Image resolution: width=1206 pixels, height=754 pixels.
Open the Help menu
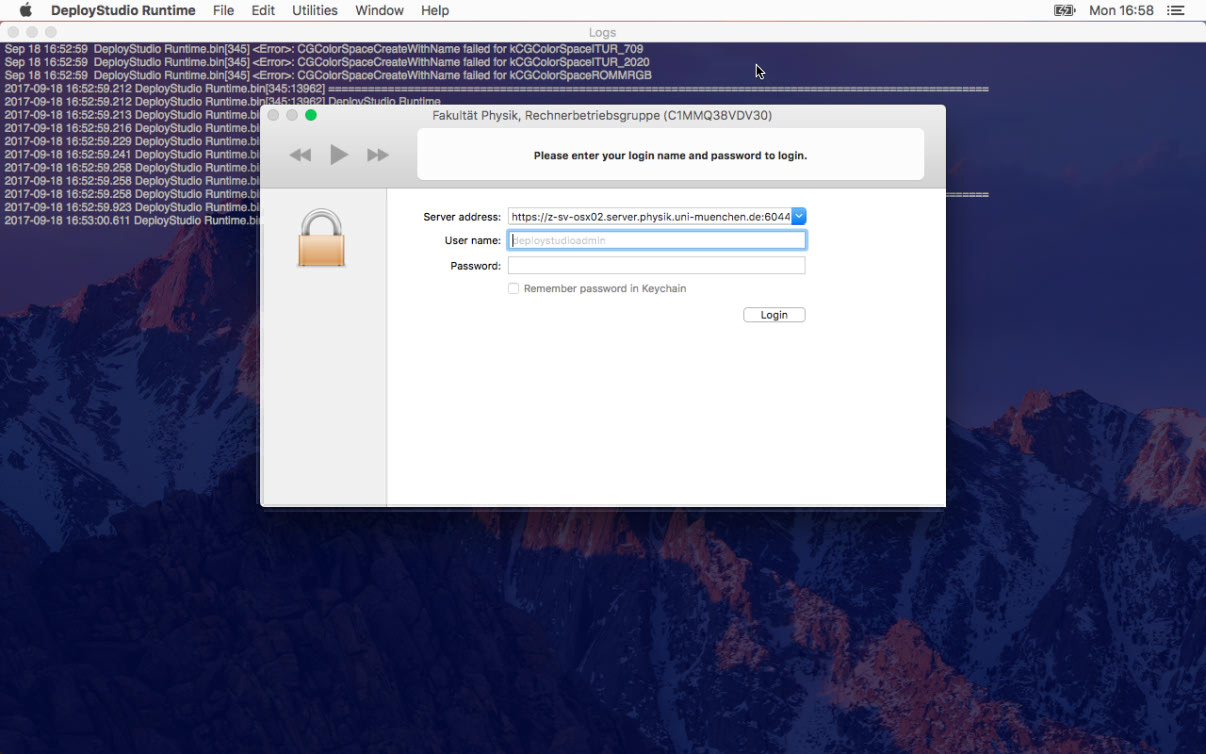[435, 10]
